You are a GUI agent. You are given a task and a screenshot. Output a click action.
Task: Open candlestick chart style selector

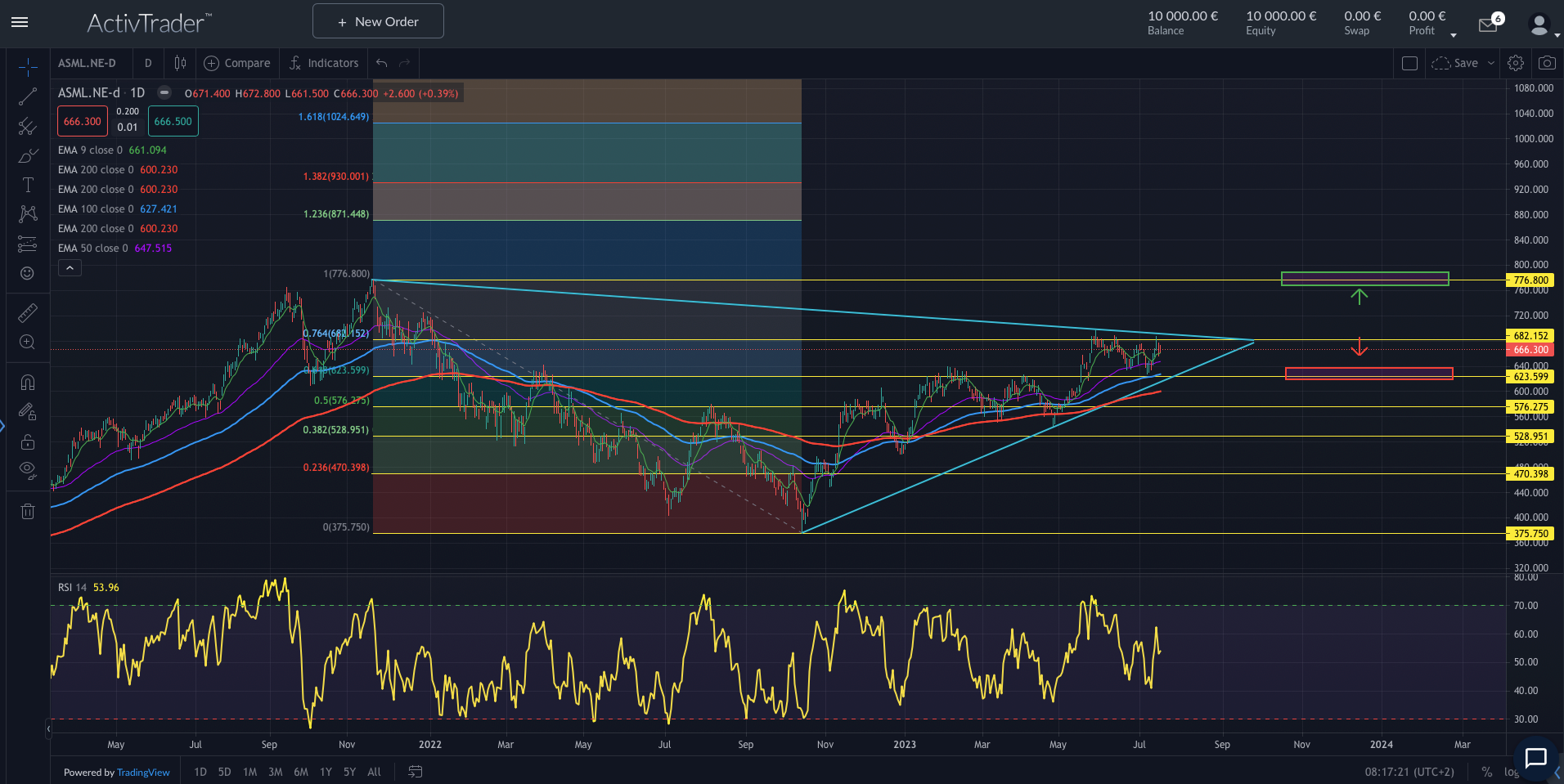pyautogui.click(x=180, y=63)
